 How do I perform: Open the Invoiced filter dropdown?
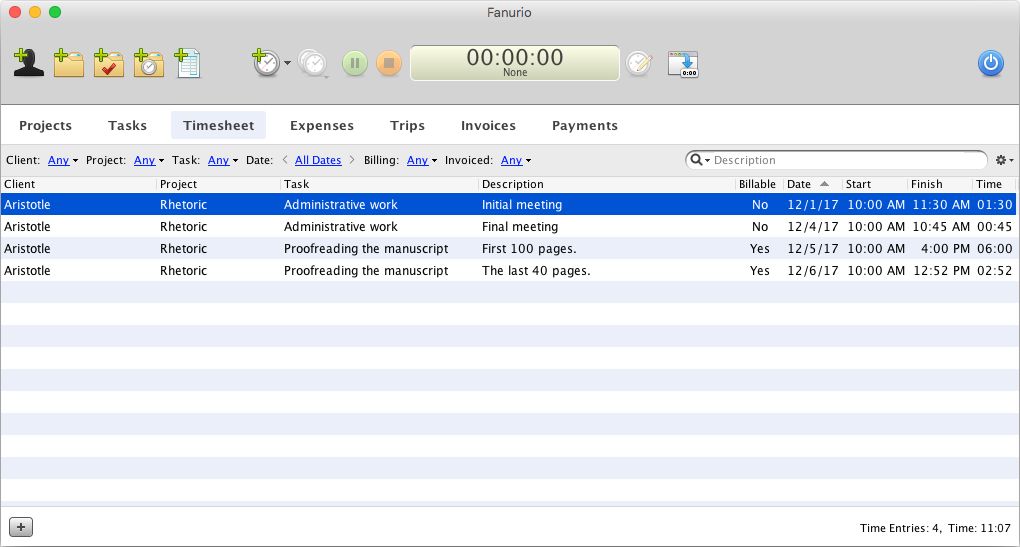click(516, 160)
